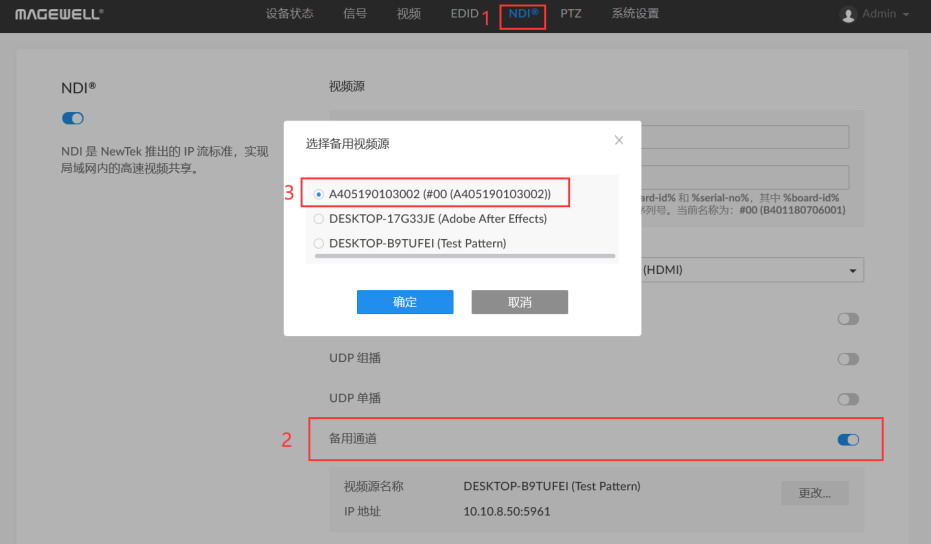Choose DESKTOP-17G33JE Adobe After Effects source
The height and width of the screenshot is (544, 931).
coord(319,218)
